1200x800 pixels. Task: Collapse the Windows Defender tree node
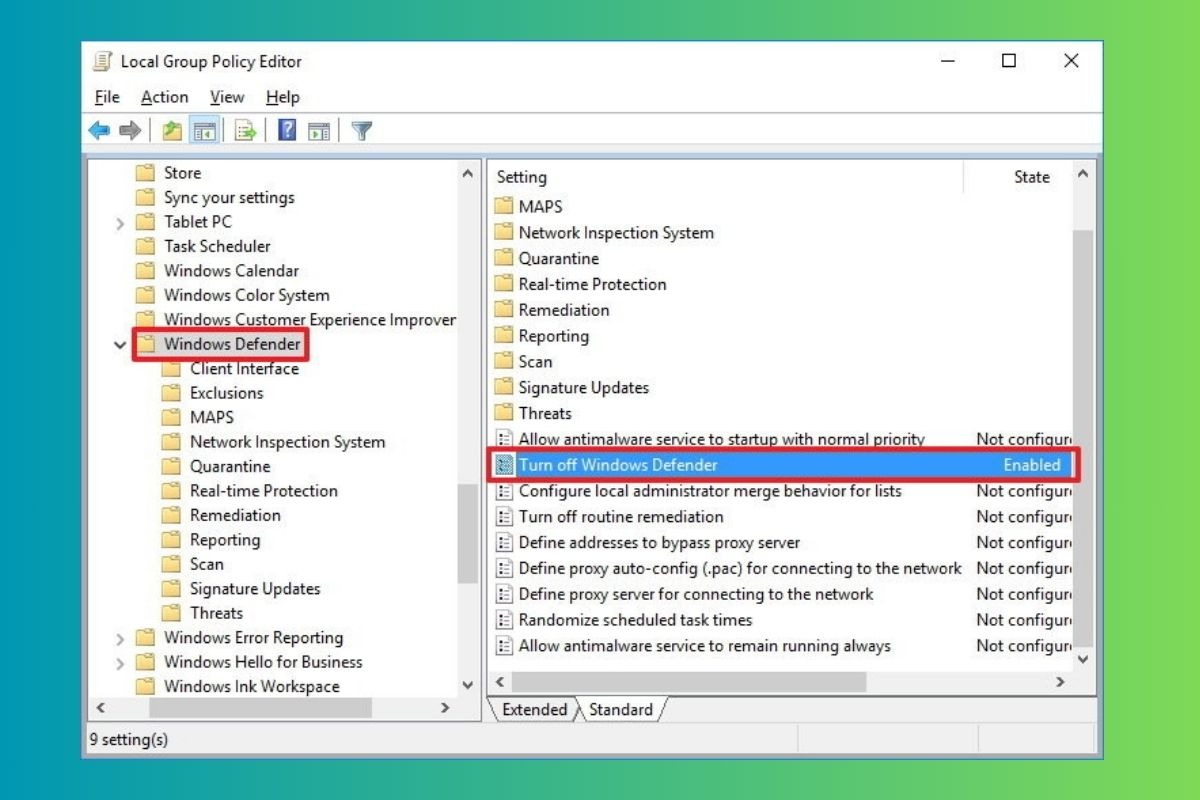(120, 345)
